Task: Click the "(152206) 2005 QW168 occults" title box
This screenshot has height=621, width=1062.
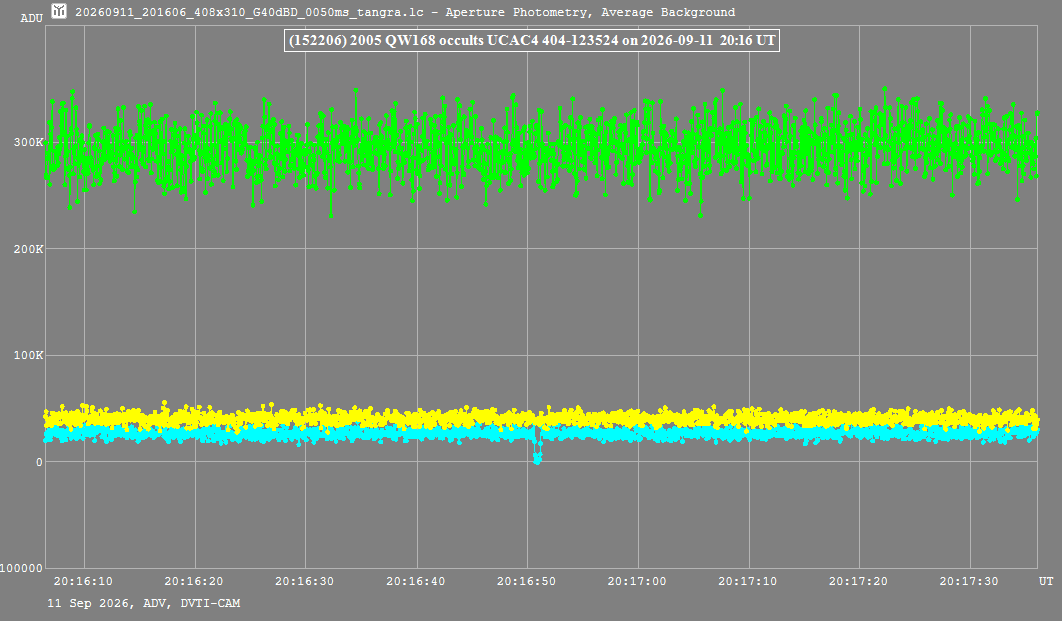Action: [x=532, y=41]
